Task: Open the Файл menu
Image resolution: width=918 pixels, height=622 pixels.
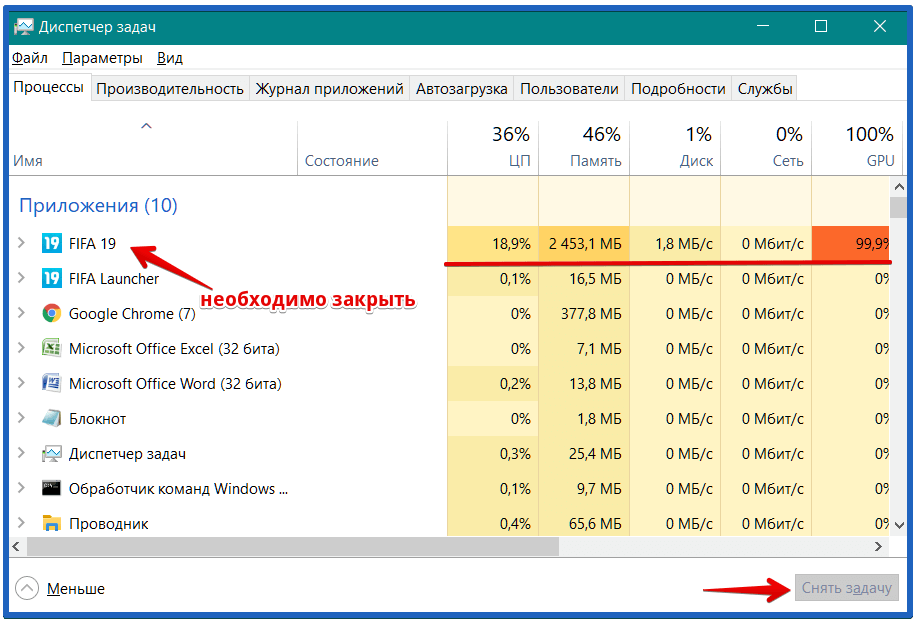Action: coord(30,58)
